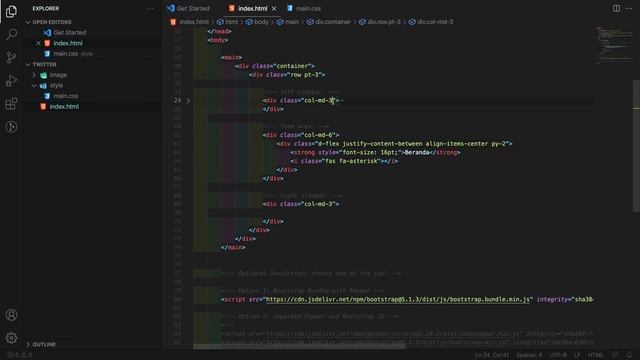
Task: Switch to the main.css tab
Action: (x=304, y=8)
